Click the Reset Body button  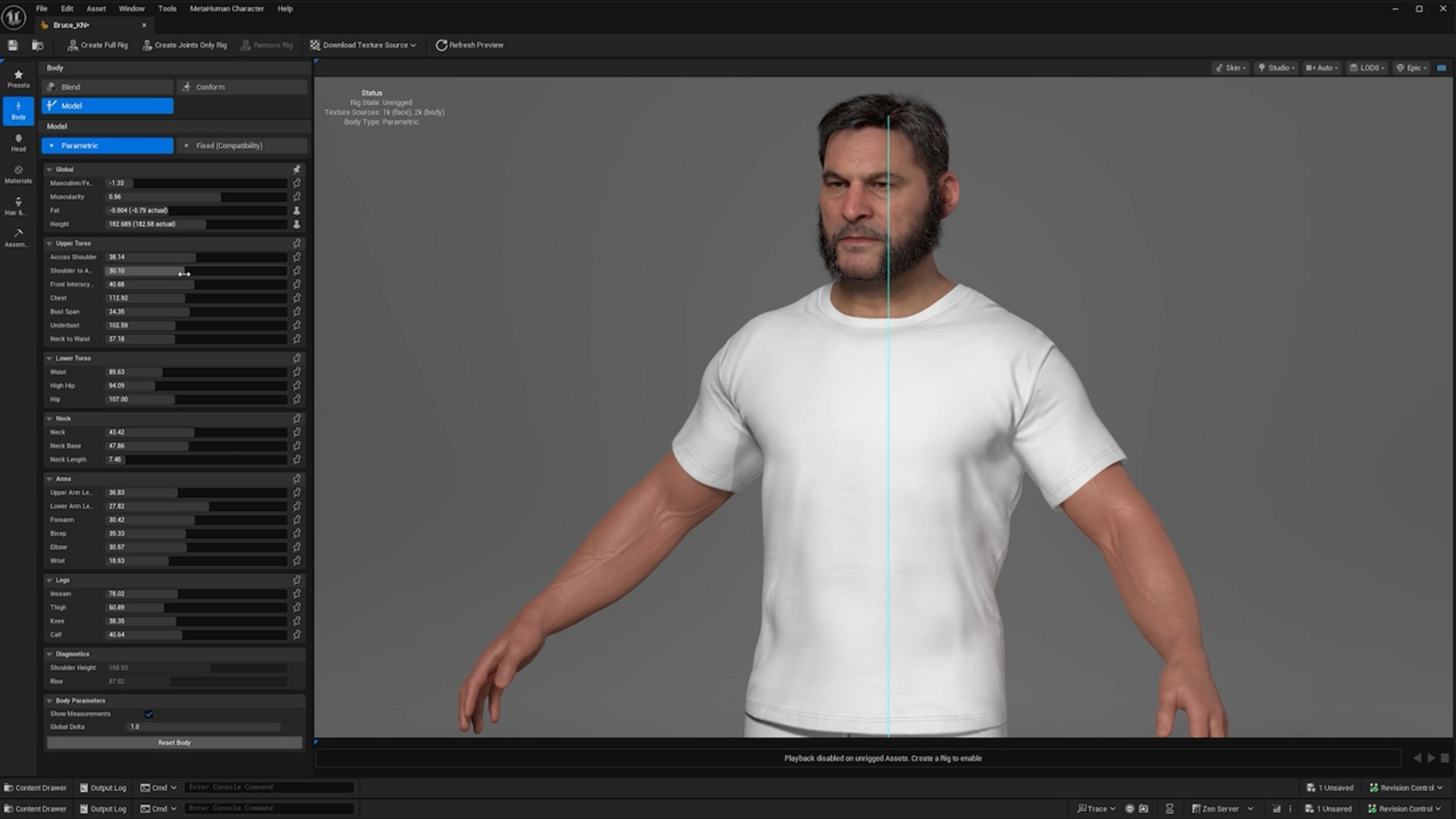coord(174,743)
